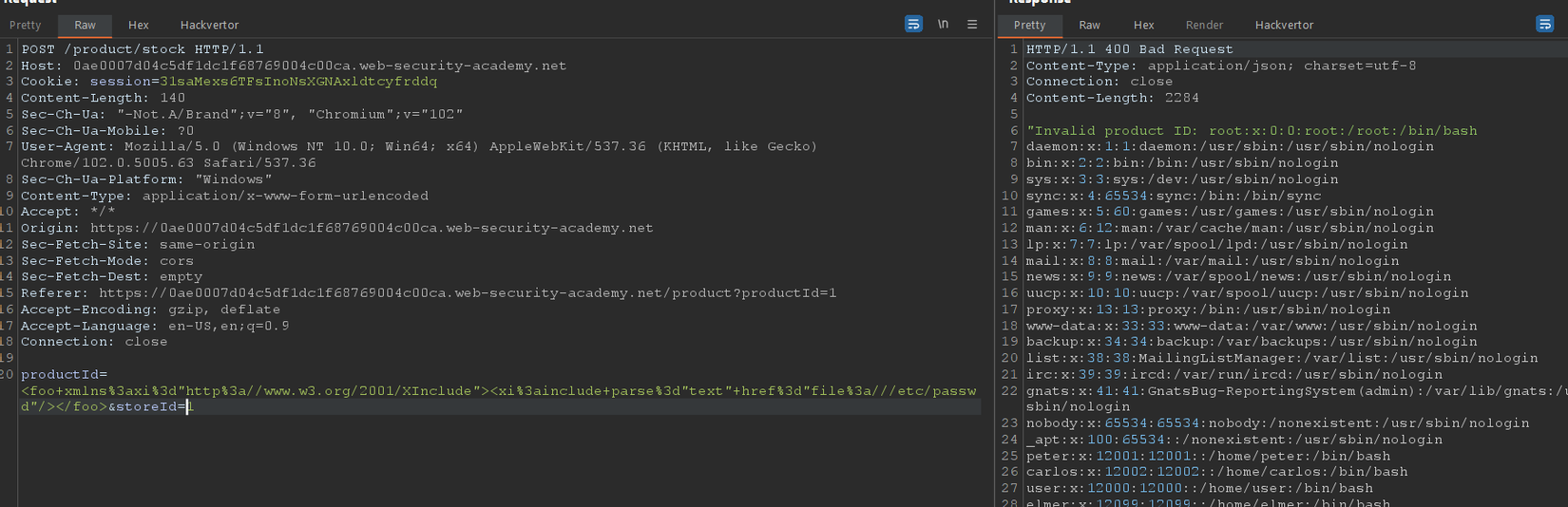Viewport: 1568px width, 507px height.
Task: Click the 'Sec-Ch-Ua-Mobile: ?0' header
Action: [107, 131]
